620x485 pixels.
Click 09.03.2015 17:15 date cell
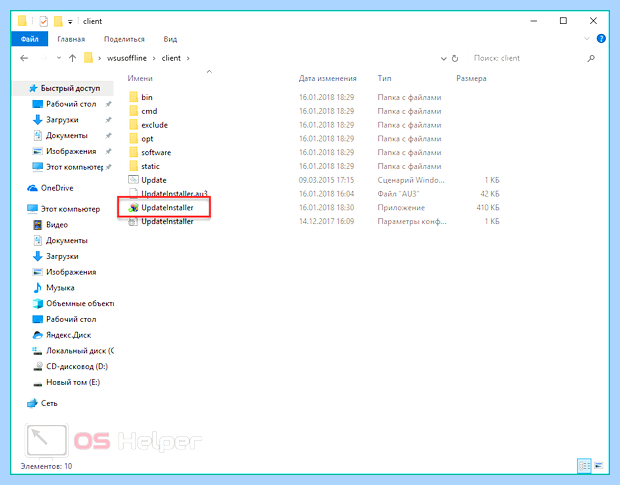pos(326,180)
